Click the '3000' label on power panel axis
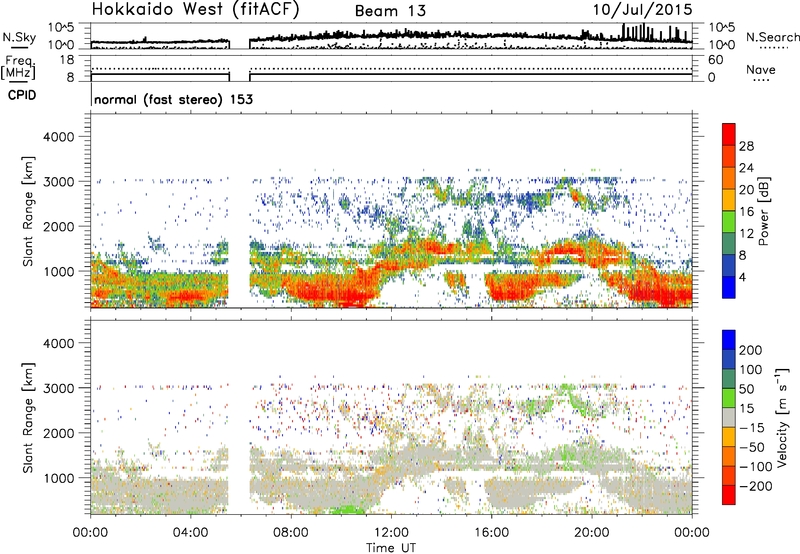Image resolution: width=800 pixels, height=554 pixels. (58, 182)
